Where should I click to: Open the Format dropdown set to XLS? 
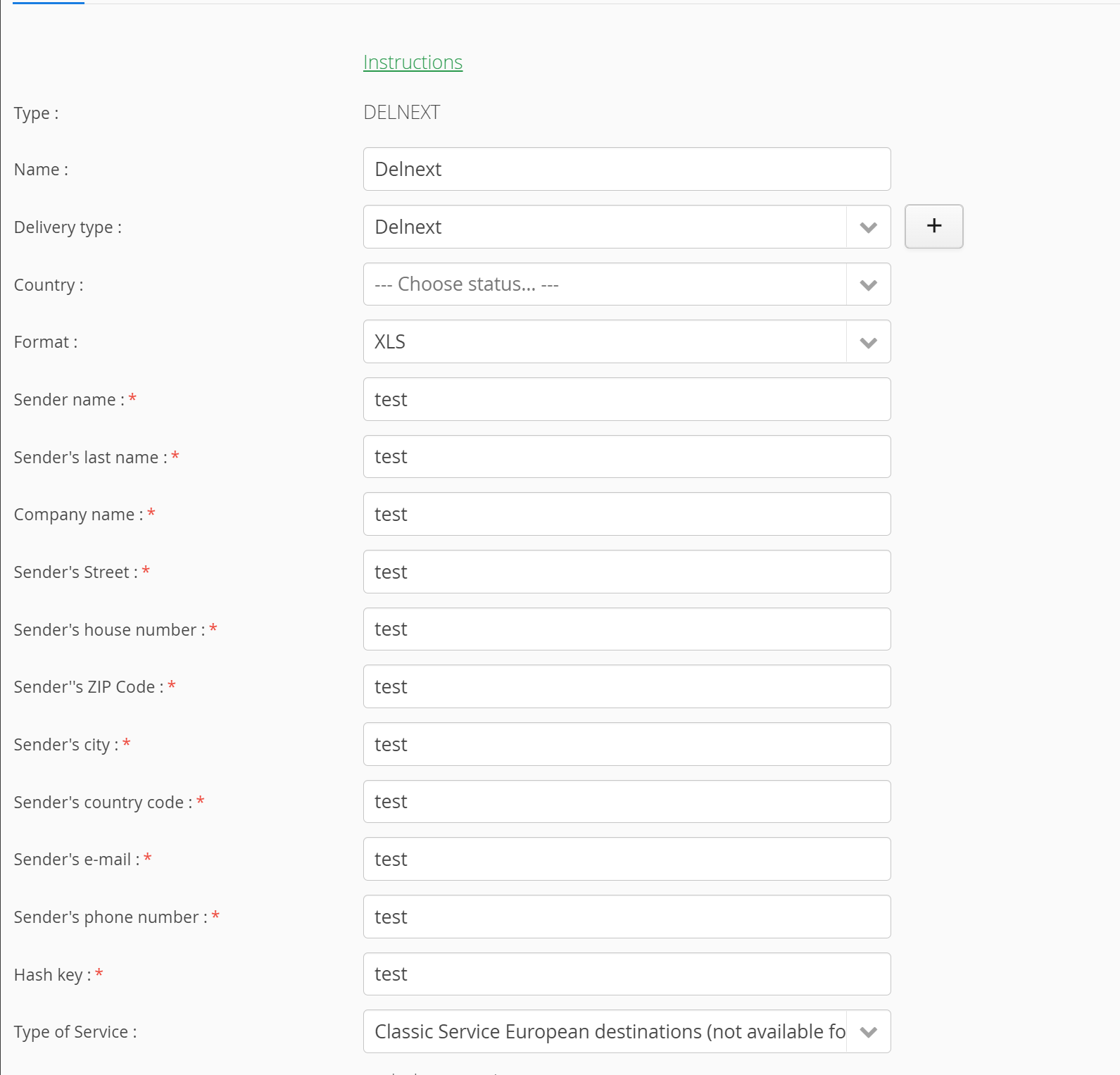click(x=627, y=341)
